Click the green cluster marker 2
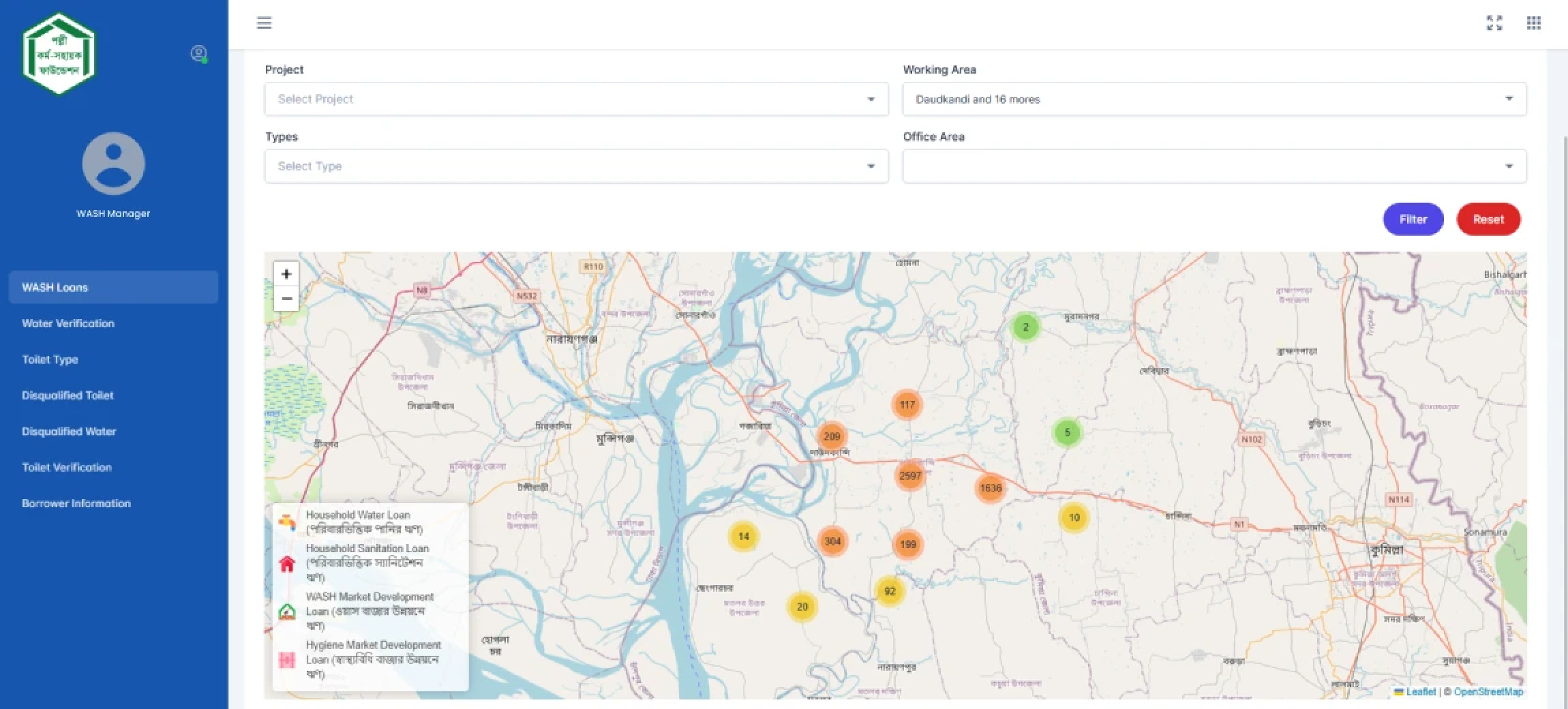Viewport: 1568px width, 709px height. [x=1025, y=327]
